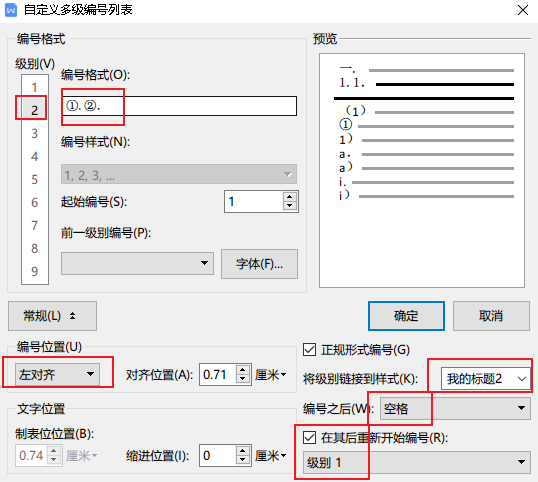Open the 编号之后 空格 dropdown
The width and height of the screenshot is (538, 482).
(x=455, y=408)
